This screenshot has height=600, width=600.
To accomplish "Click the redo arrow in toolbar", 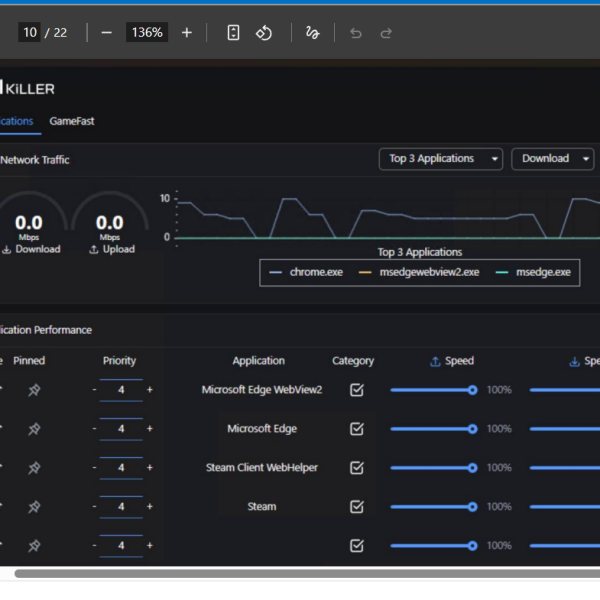I will click(x=386, y=33).
